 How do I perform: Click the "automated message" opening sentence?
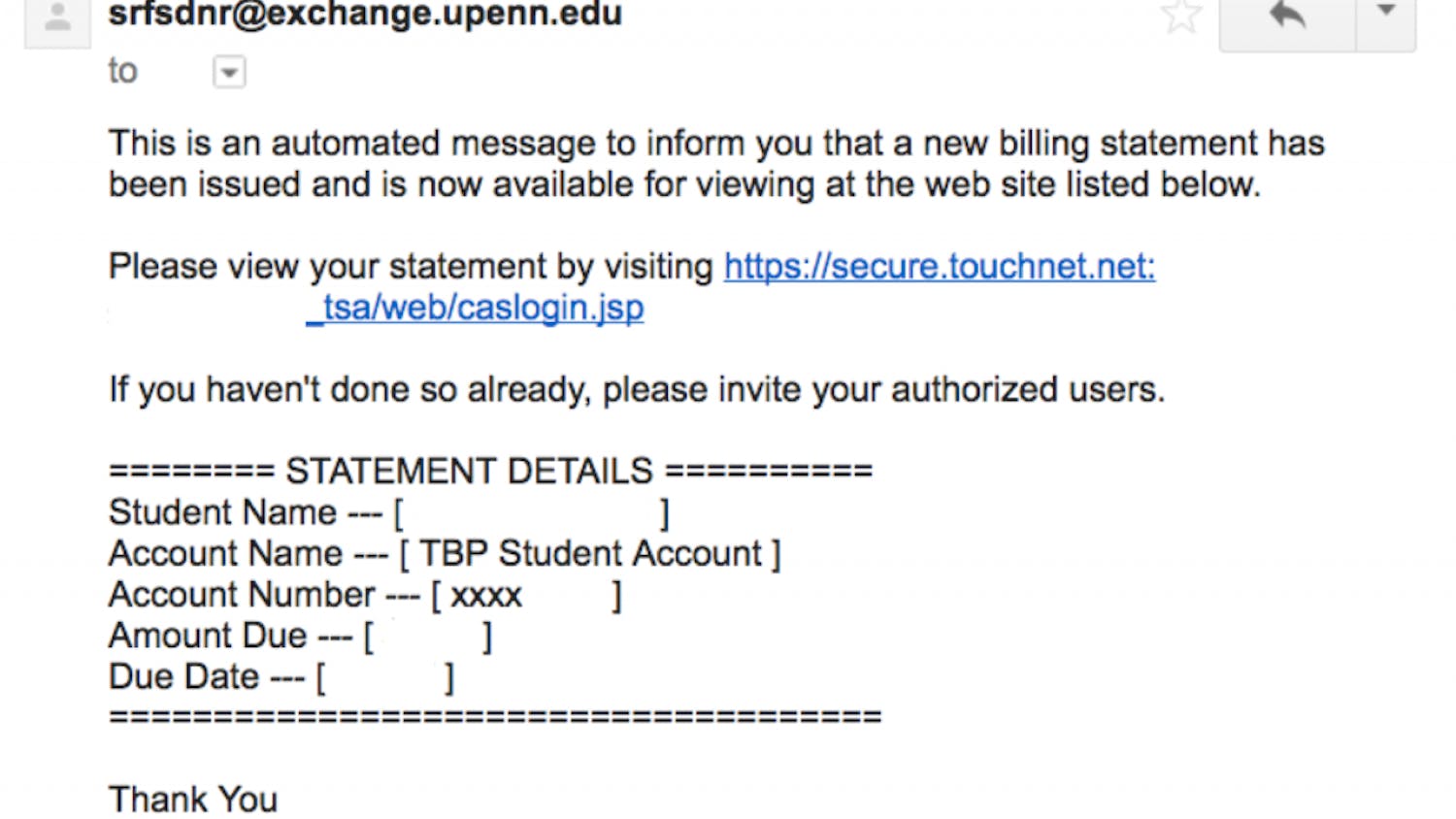(x=715, y=144)
